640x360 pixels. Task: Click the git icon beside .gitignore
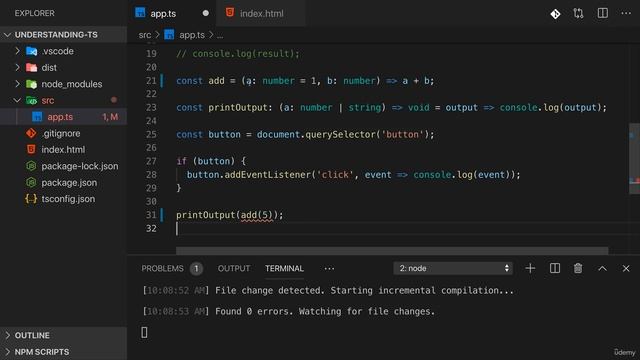point(31,133)
